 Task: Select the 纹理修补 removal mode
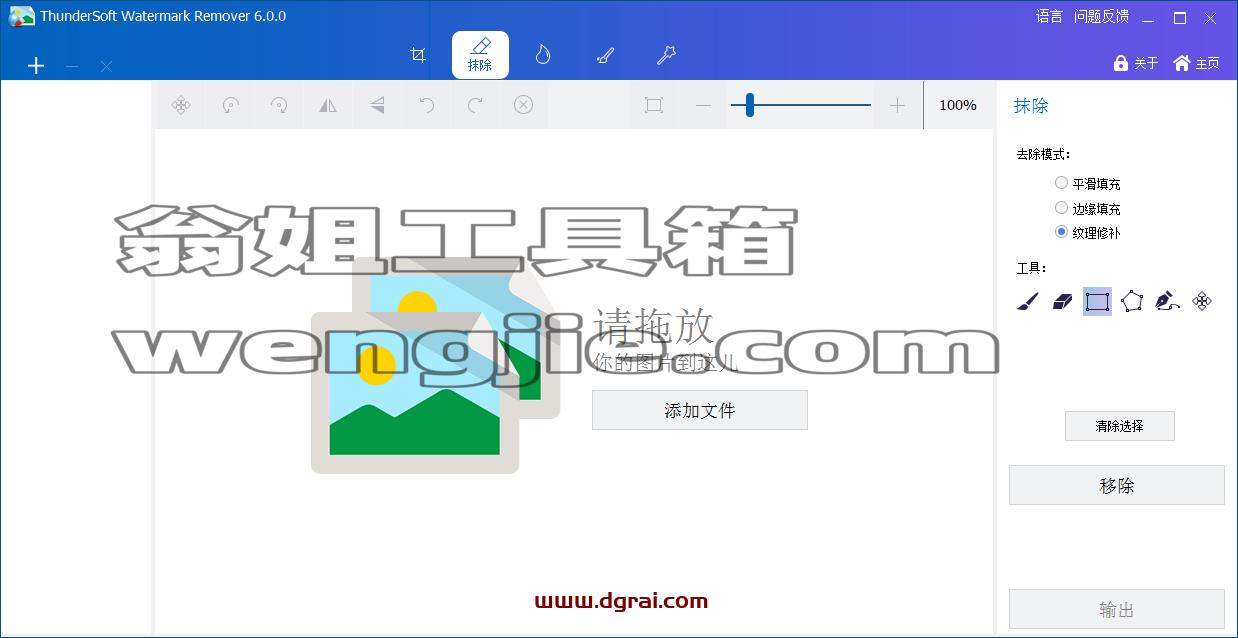(1088, 232)
